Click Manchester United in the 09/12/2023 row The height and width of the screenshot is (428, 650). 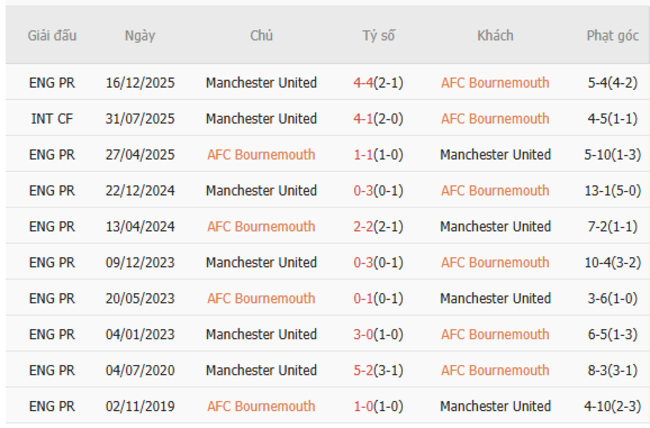pyautogui.click(x=261, y=263)
